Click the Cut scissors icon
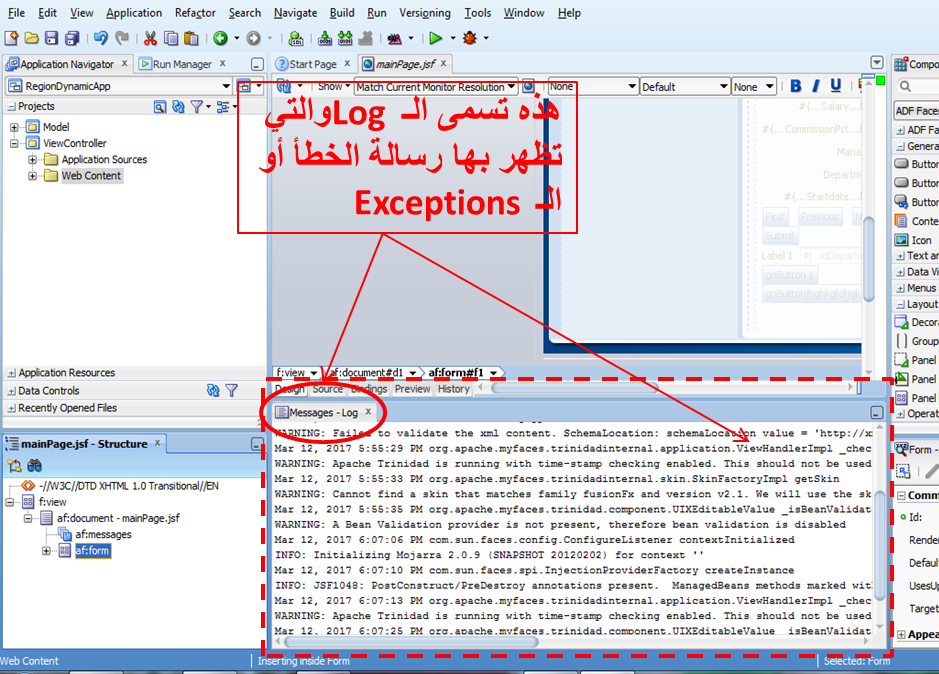Image resolution: width=939 pixels, height=674 pixels. pyautogui.click(x=150, y=38)
